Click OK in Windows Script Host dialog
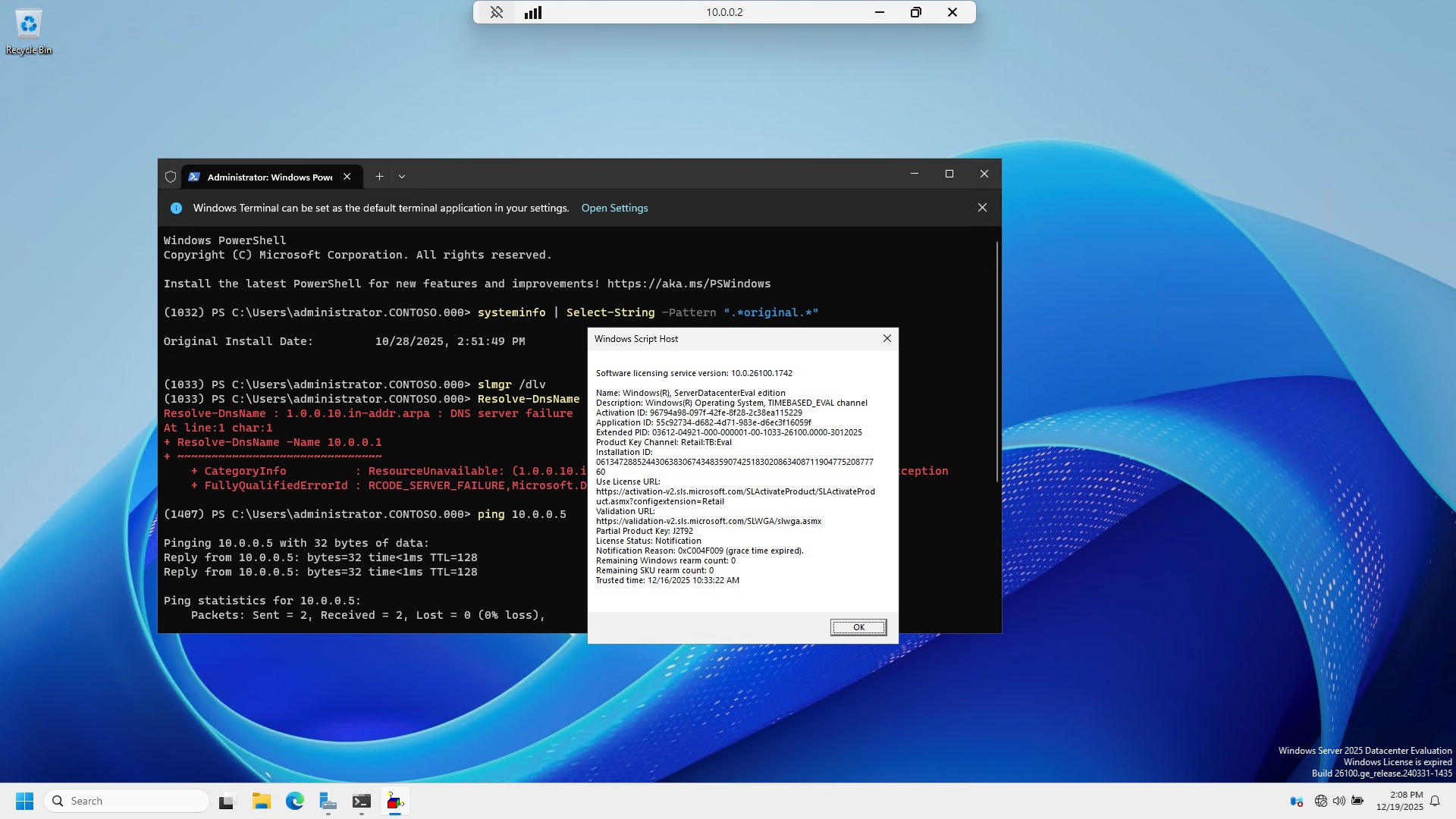This screenshot has width=1456, height=819. [858, 627]
